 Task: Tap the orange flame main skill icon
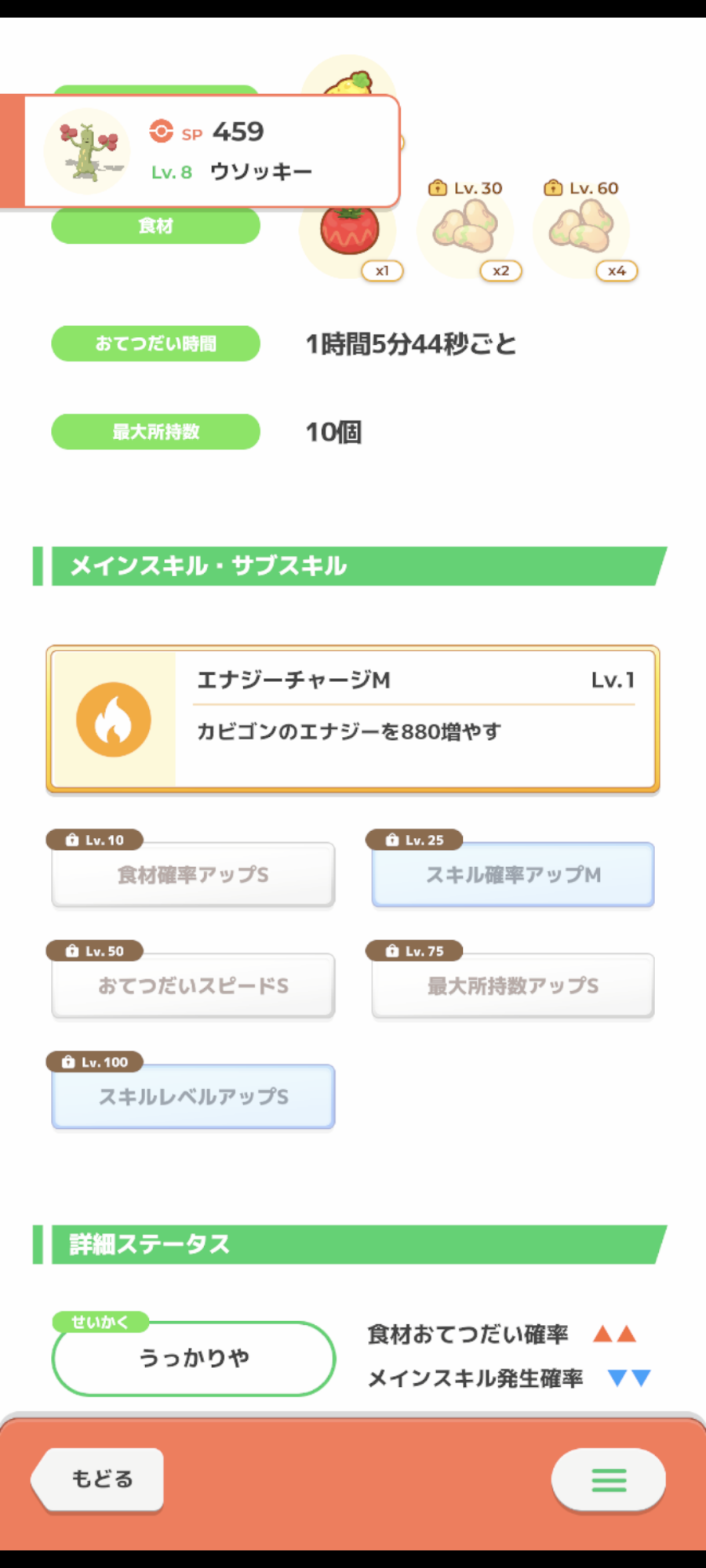click(x=114, y=719)
